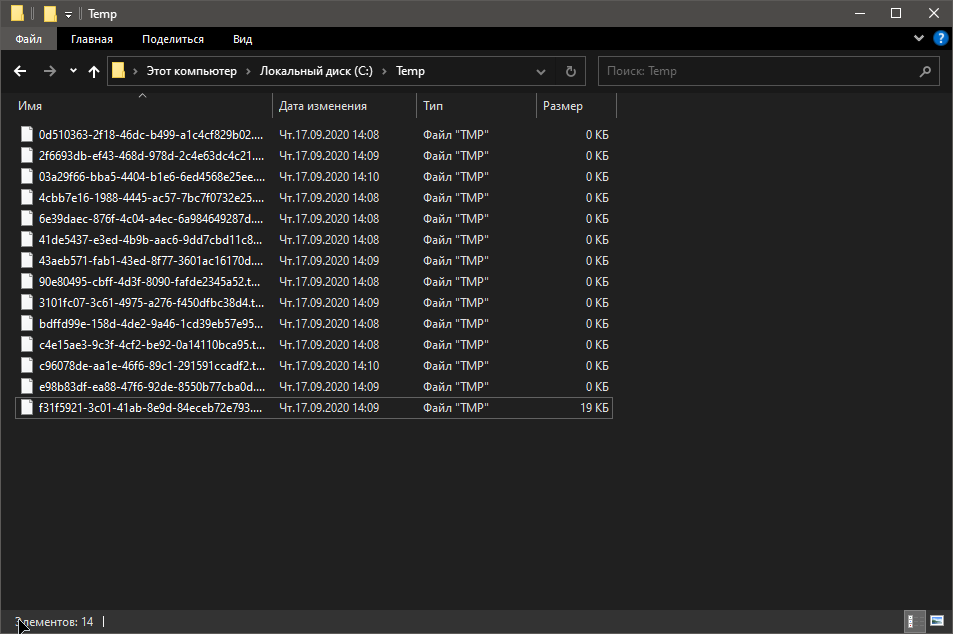
Task: Click the search magnifier icon
Action: pos(925,71)
